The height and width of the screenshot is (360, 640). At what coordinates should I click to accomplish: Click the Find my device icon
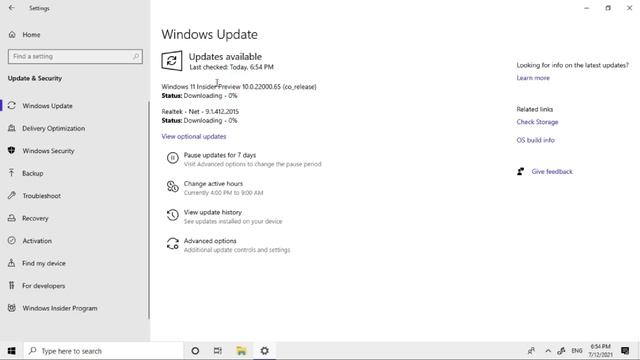click(12, 263)
